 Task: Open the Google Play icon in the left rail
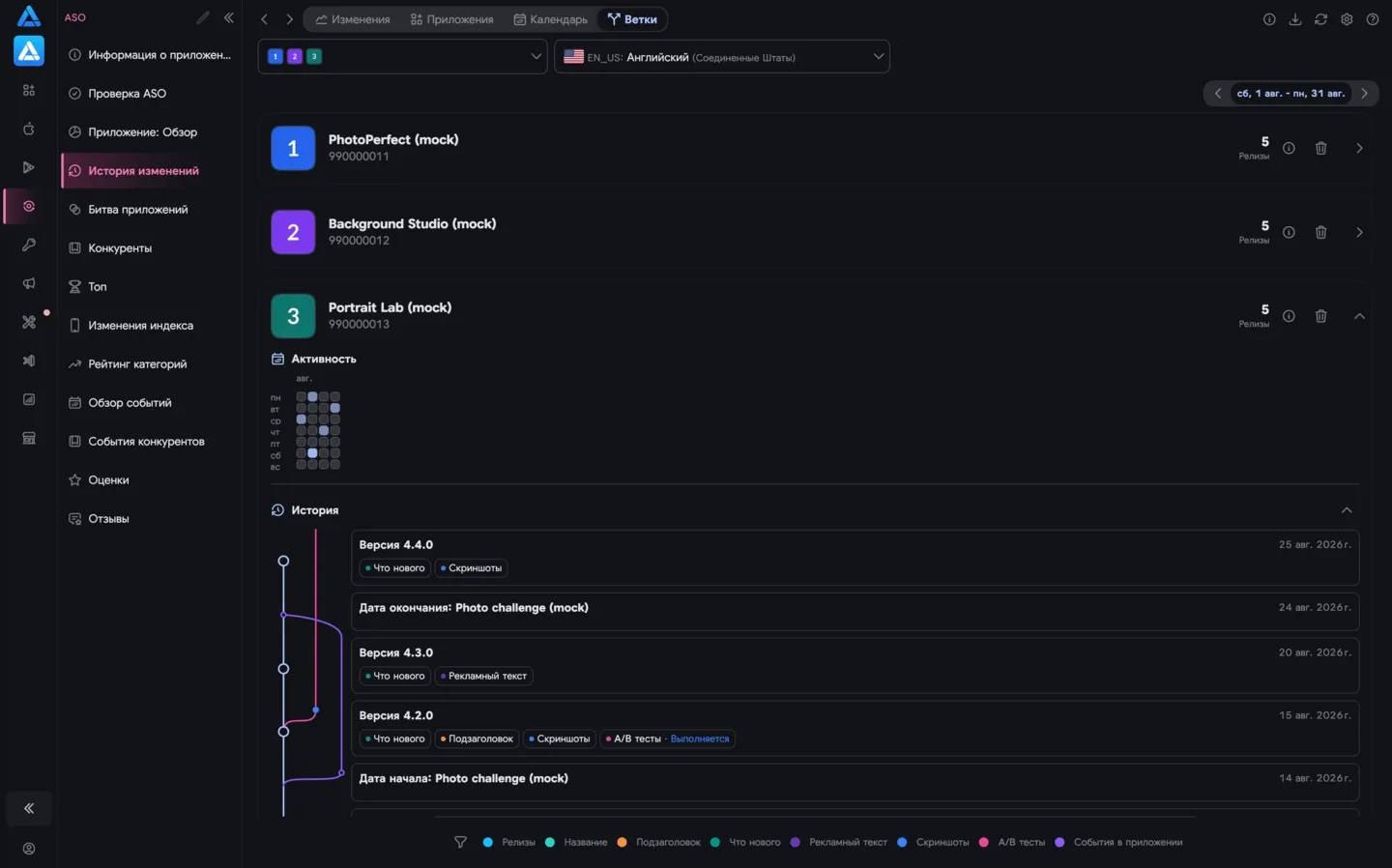29,167
